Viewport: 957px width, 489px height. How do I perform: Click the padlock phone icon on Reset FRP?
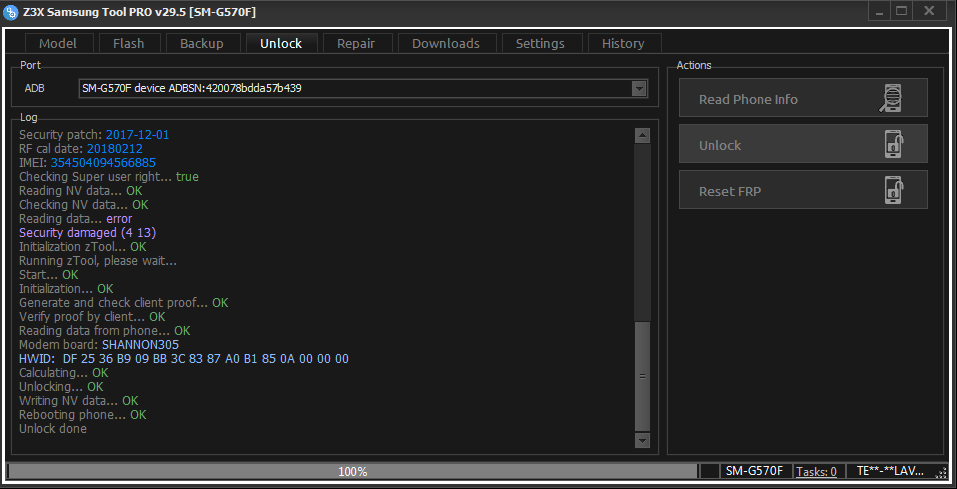click(894, 190)
